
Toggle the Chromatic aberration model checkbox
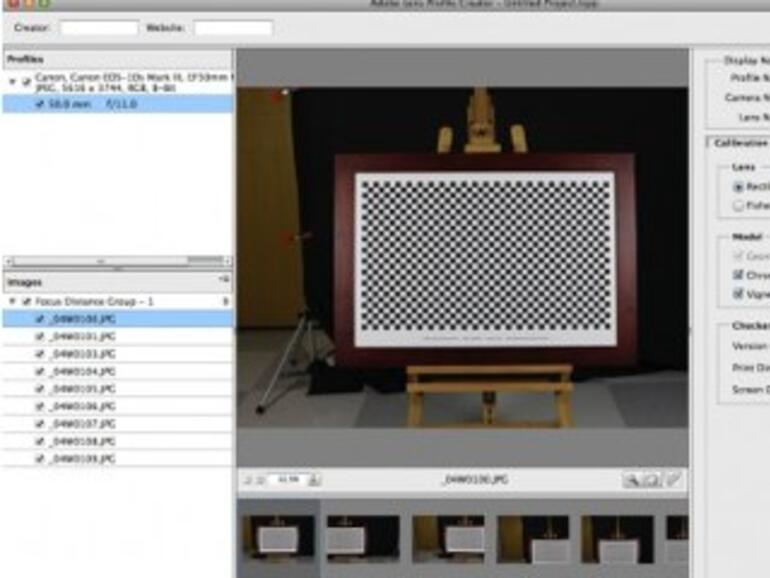[x=738, y=275]
